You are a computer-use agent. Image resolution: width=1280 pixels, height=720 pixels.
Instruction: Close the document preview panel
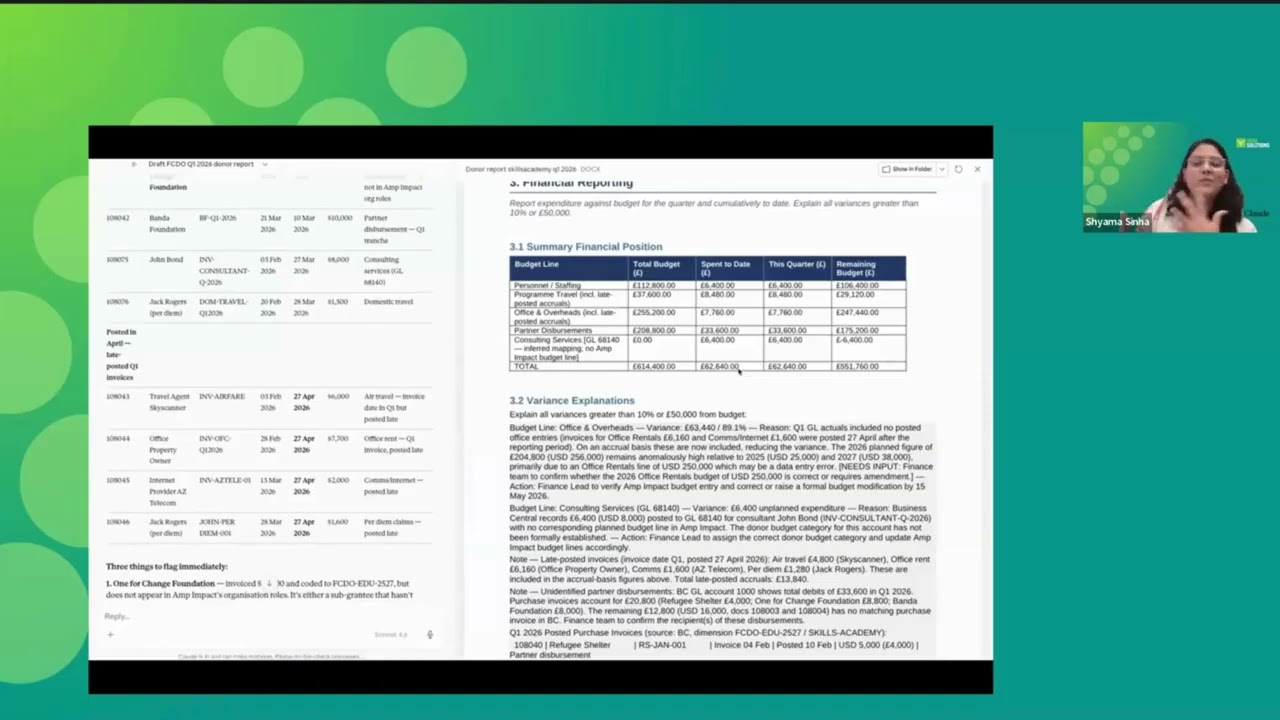(x=977, y=169)
